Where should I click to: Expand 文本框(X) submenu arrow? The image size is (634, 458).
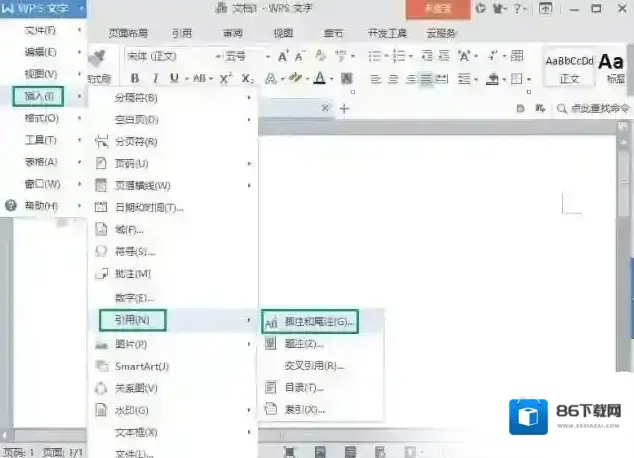(x=249, y=432)
